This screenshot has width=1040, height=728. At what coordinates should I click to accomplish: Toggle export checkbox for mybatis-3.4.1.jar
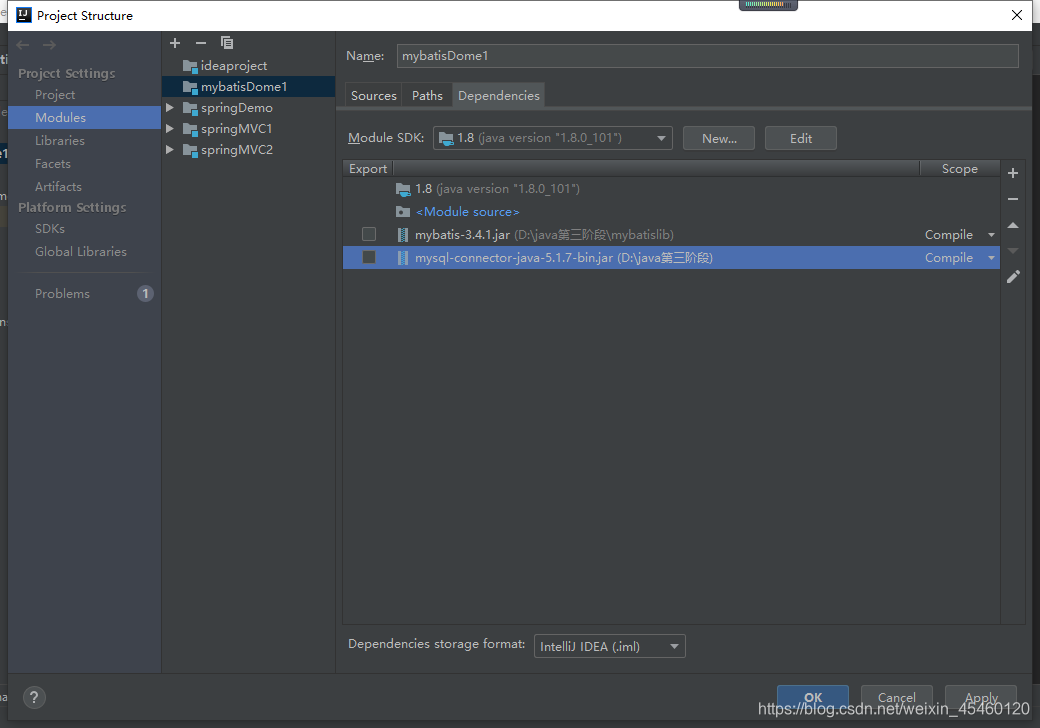[369, 234]
